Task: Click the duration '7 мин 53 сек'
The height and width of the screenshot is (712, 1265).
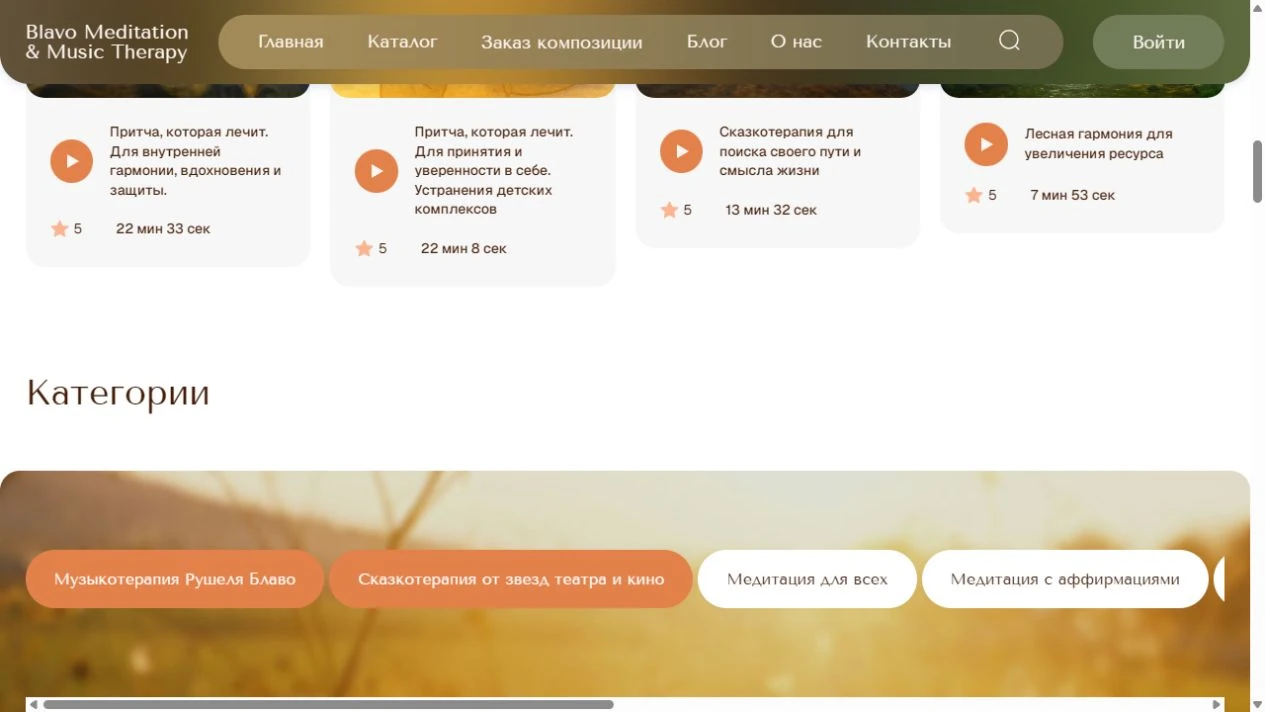Action: (x=1072, y=195)
